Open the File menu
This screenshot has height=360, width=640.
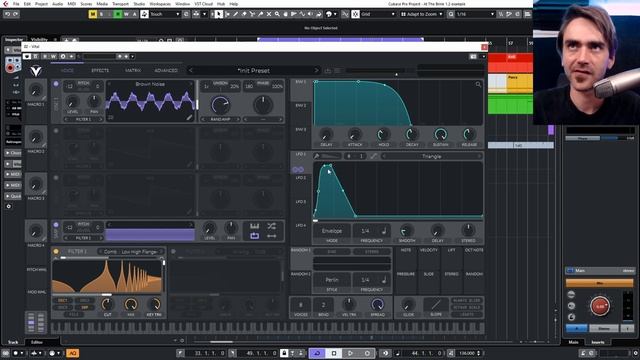(16, 4)
